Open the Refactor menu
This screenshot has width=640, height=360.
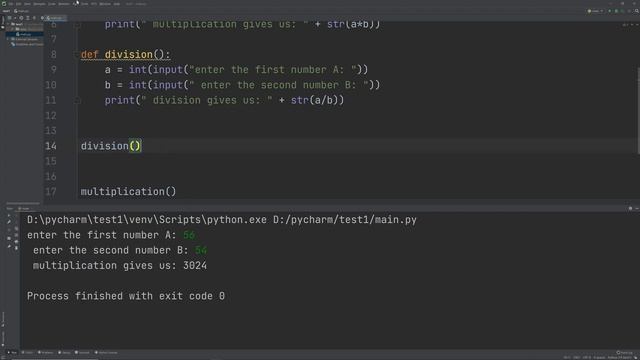64,4
